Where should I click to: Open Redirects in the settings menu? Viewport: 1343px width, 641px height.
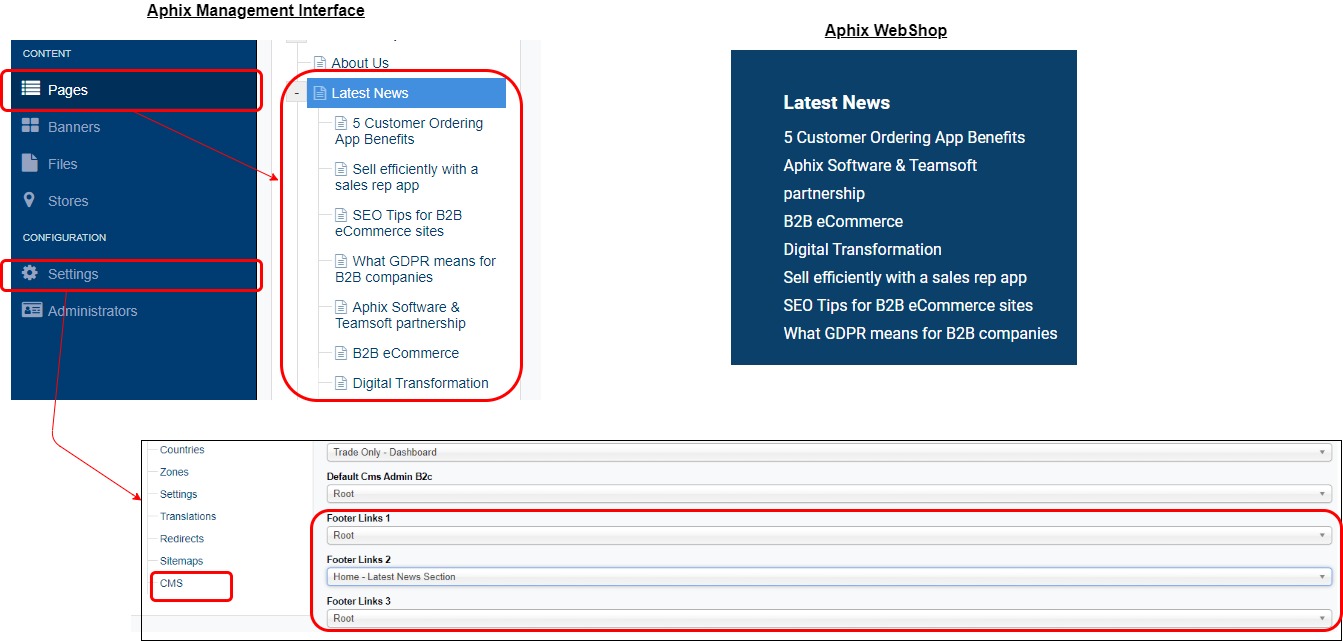(x=182, y=539)
